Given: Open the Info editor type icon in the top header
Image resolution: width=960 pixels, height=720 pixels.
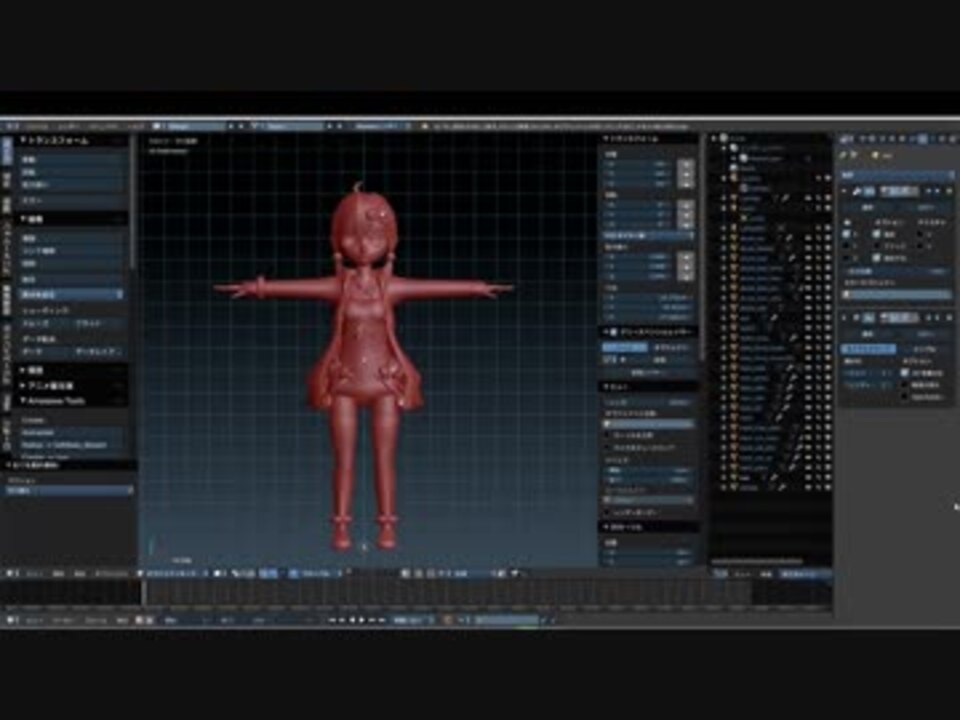Looking at the screenshot, I should [10, 126].
